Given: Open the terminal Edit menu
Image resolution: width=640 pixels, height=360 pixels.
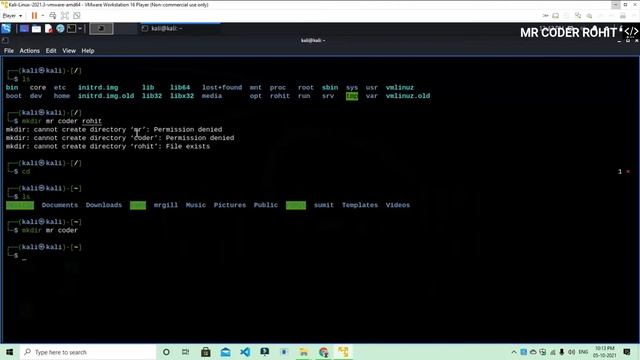Looking at the screenshot, I should pos(51,51).
